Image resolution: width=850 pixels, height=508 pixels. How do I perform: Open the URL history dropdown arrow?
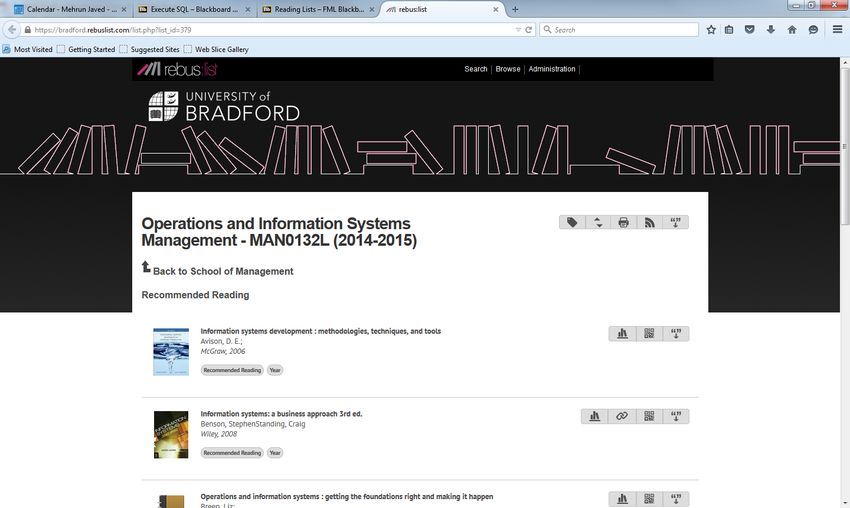click(x=518, y=30)
